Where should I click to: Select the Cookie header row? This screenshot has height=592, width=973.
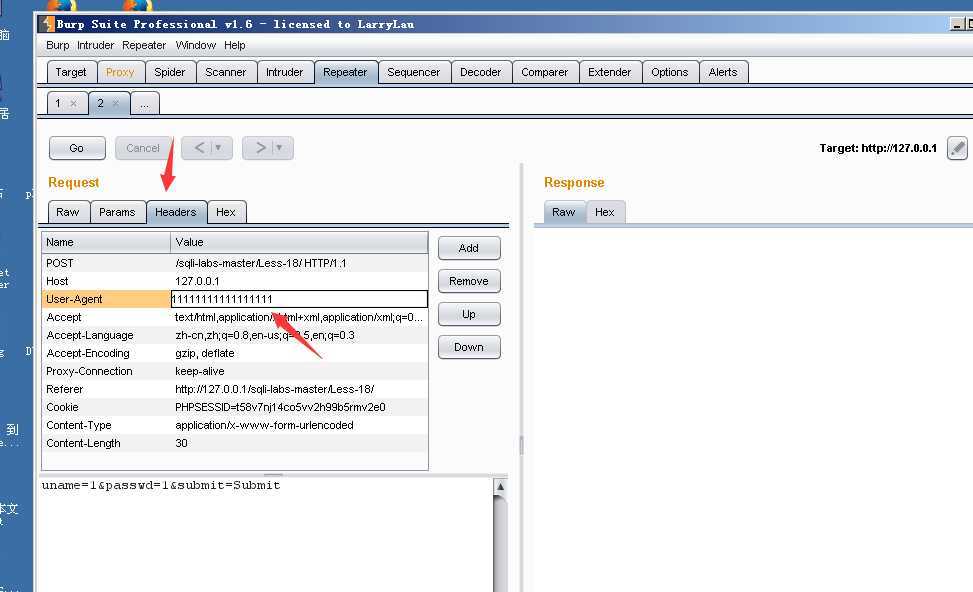click(235, 407)
